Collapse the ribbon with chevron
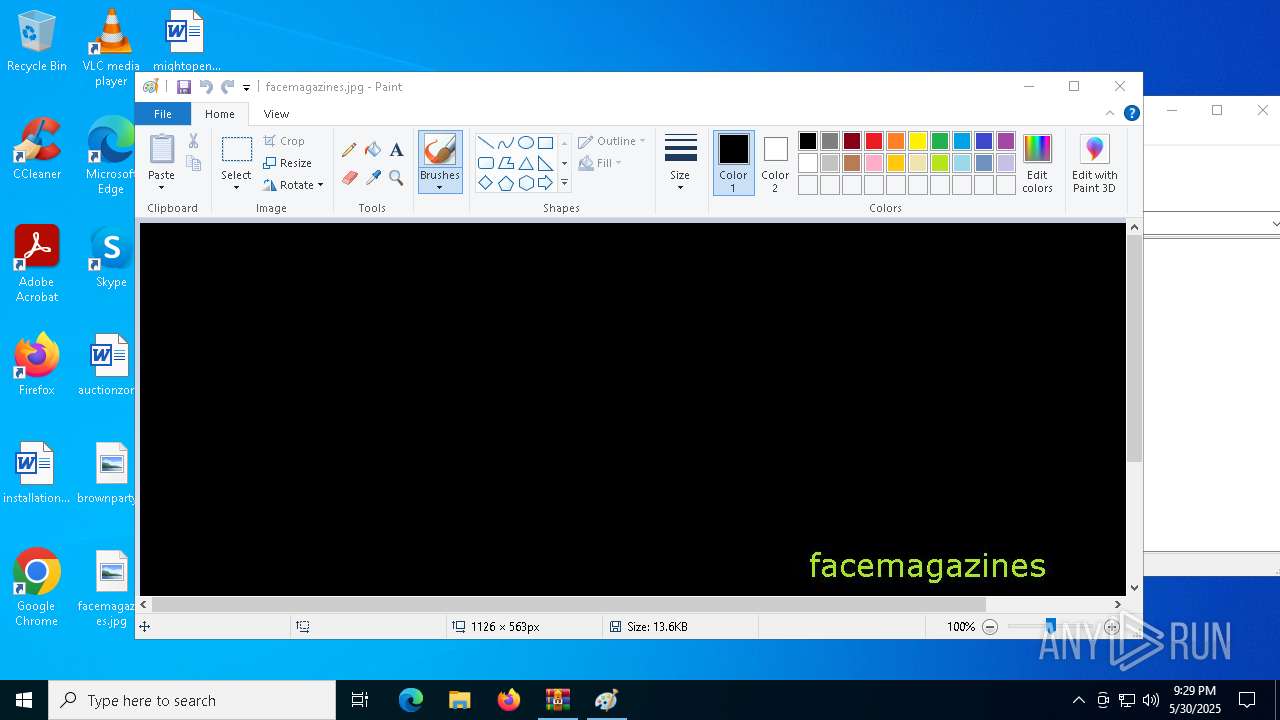The height and width of the screenshot is (720, 1280). tap(1109, 113)
